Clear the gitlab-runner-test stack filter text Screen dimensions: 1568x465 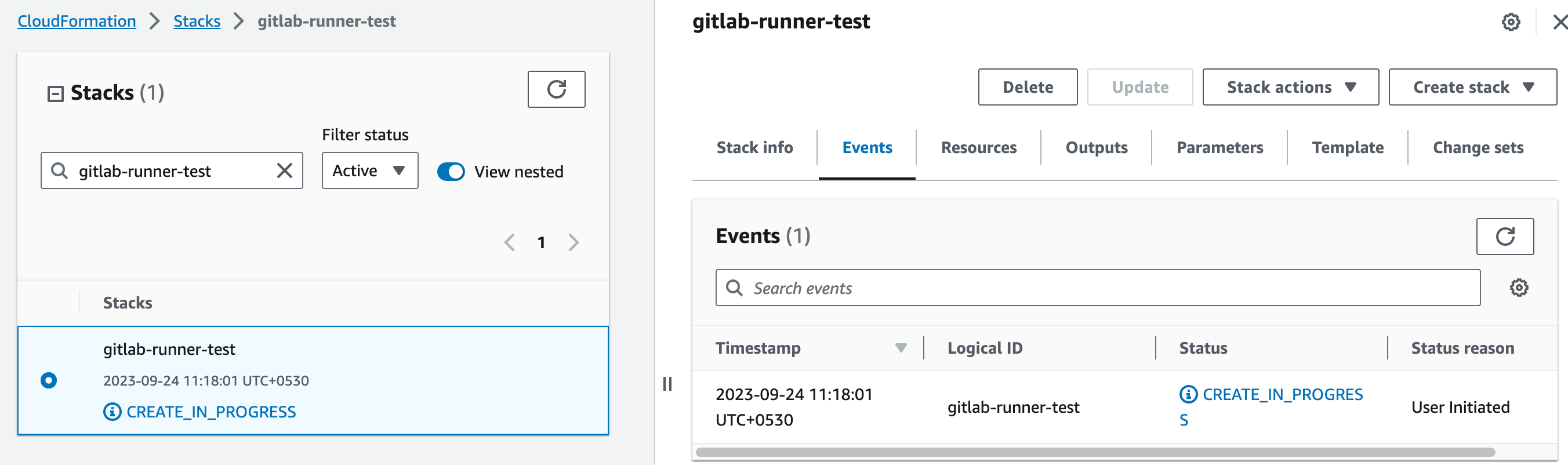[284, 170]
